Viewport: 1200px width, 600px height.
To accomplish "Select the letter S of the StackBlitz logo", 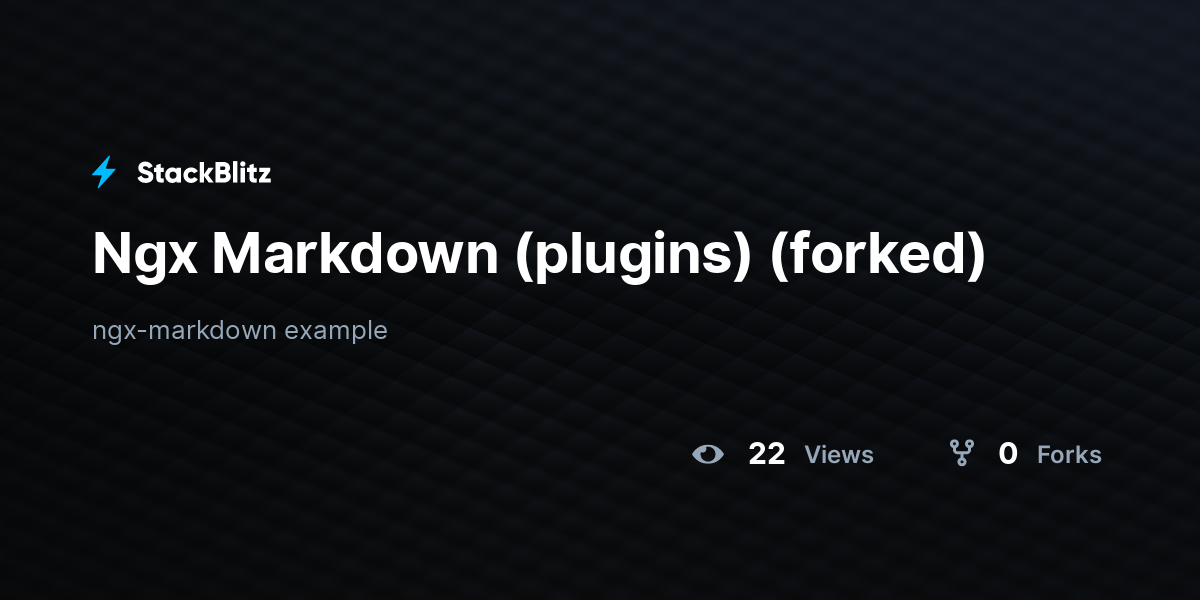I will pos(146,173).
